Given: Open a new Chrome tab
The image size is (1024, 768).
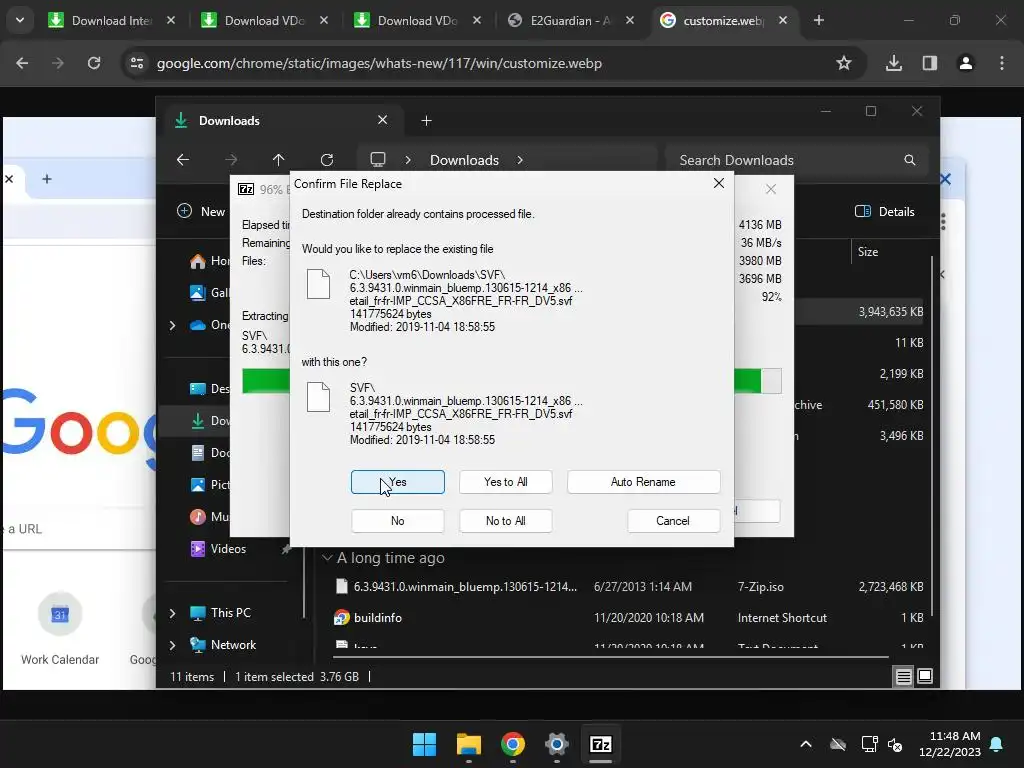Looking at the screenshot, I should [818, 20].
